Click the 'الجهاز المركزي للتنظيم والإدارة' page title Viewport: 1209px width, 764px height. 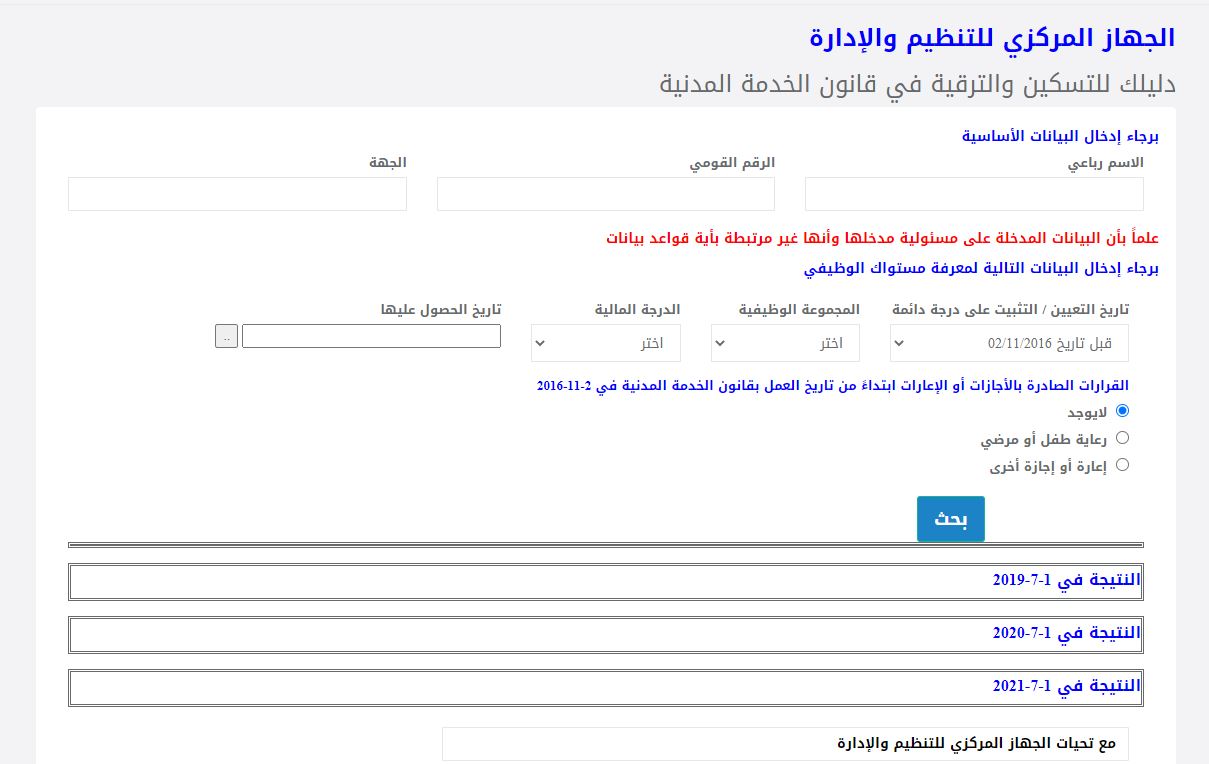(x=991, y=39)
